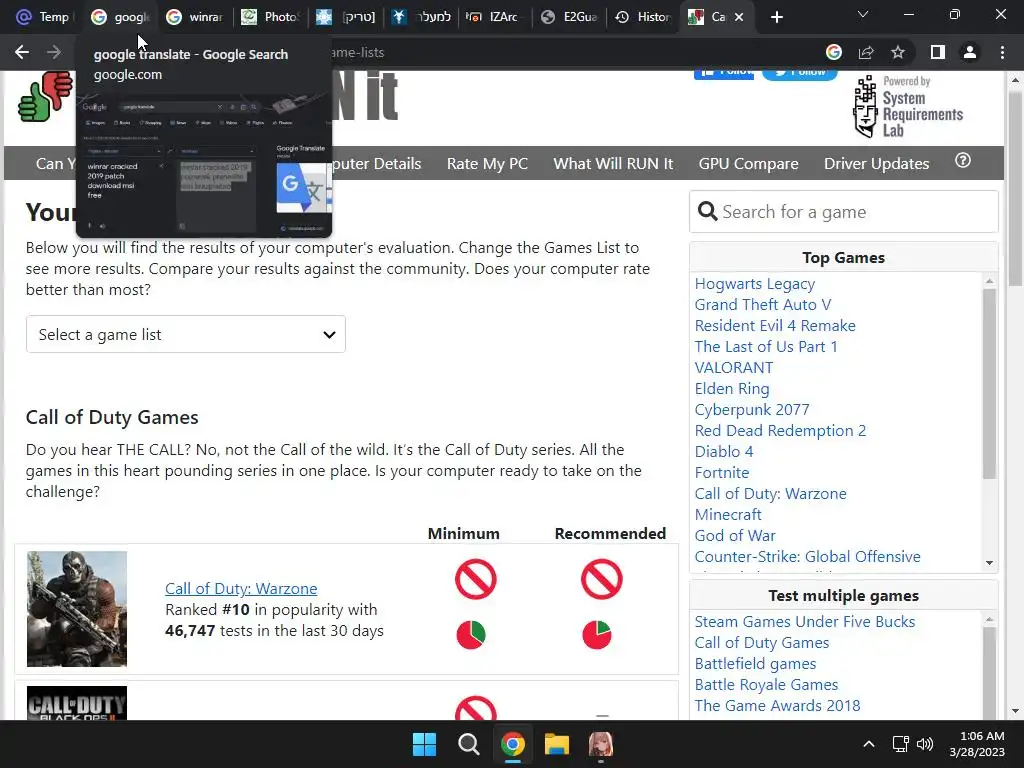The height and width of the screenshot is (768, 1024).
Task: Switch to the IZArc tab
Action: pos(494,17)
